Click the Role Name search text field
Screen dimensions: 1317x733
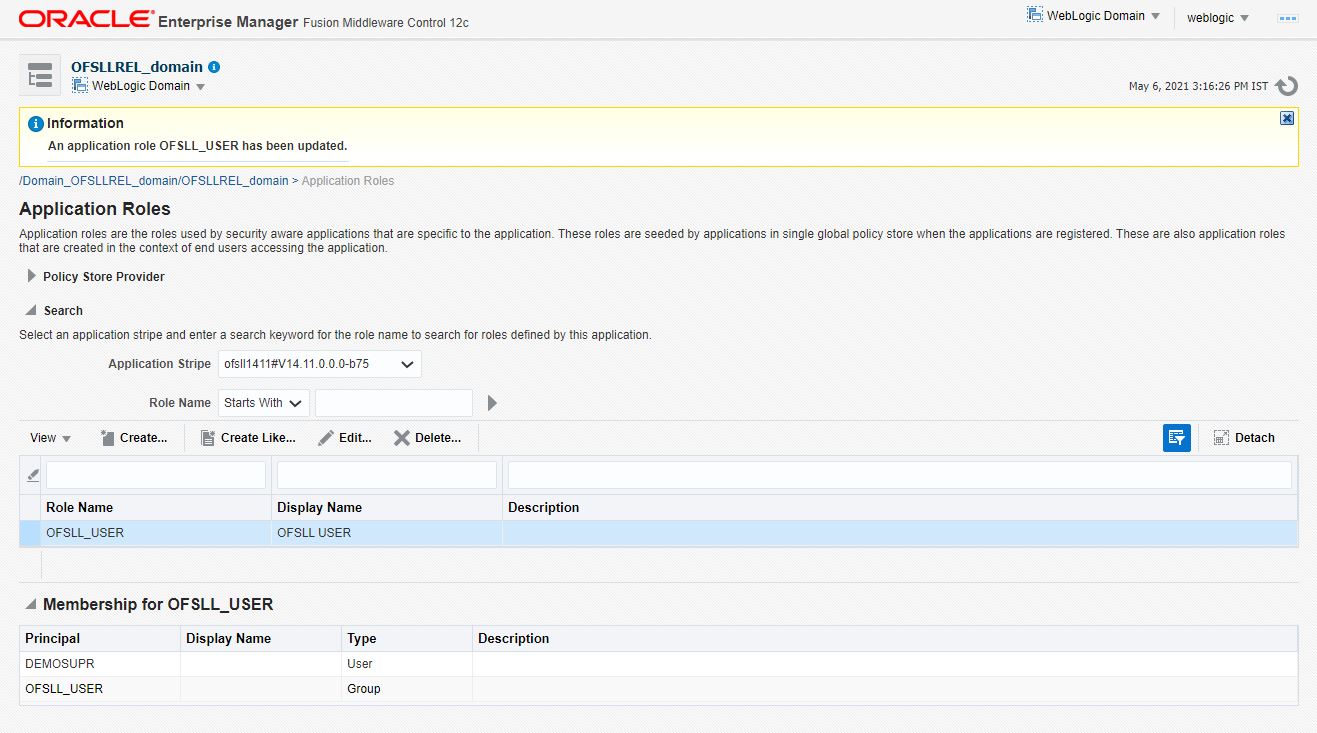[x=394, y=403]
